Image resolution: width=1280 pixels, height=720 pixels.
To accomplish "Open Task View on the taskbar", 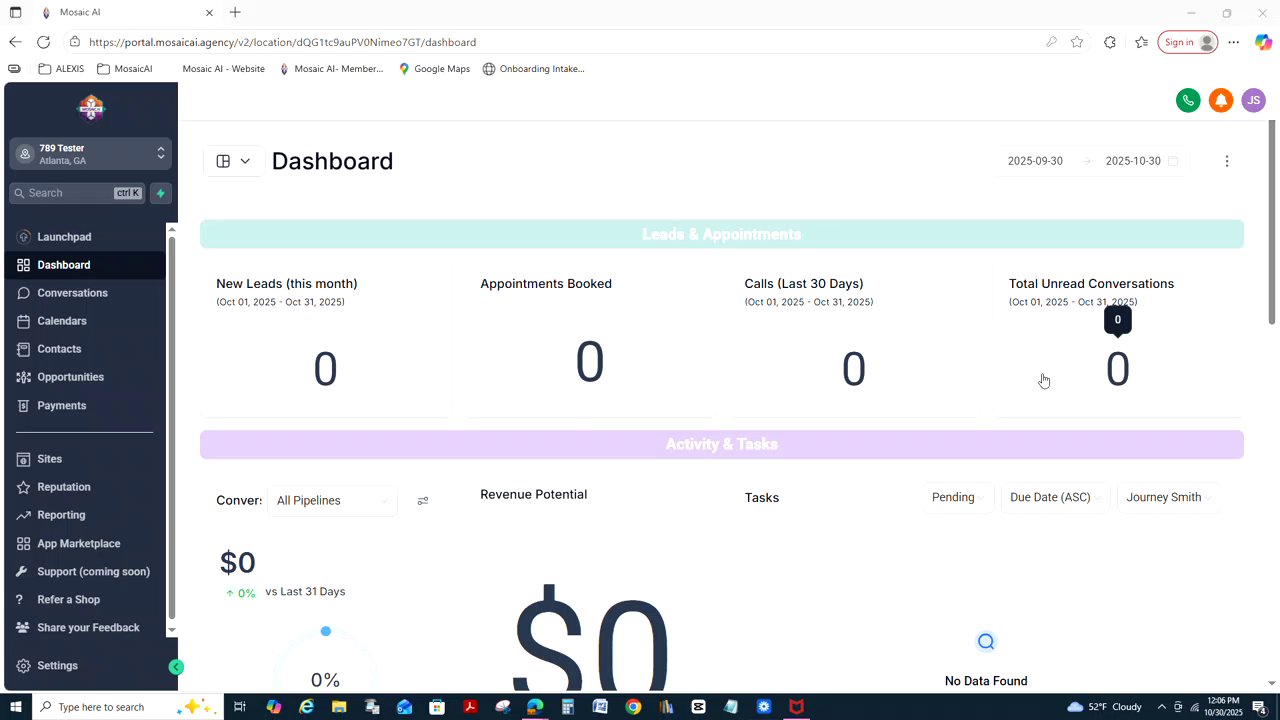I will (x=240, y=707).
